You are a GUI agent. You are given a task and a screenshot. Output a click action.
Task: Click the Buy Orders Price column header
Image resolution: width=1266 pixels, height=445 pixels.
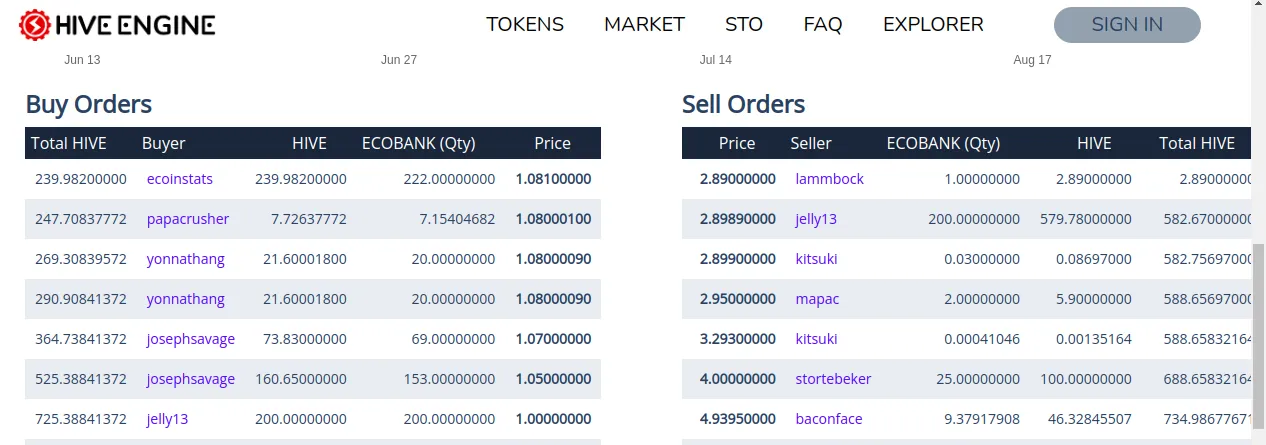point(552,143)
